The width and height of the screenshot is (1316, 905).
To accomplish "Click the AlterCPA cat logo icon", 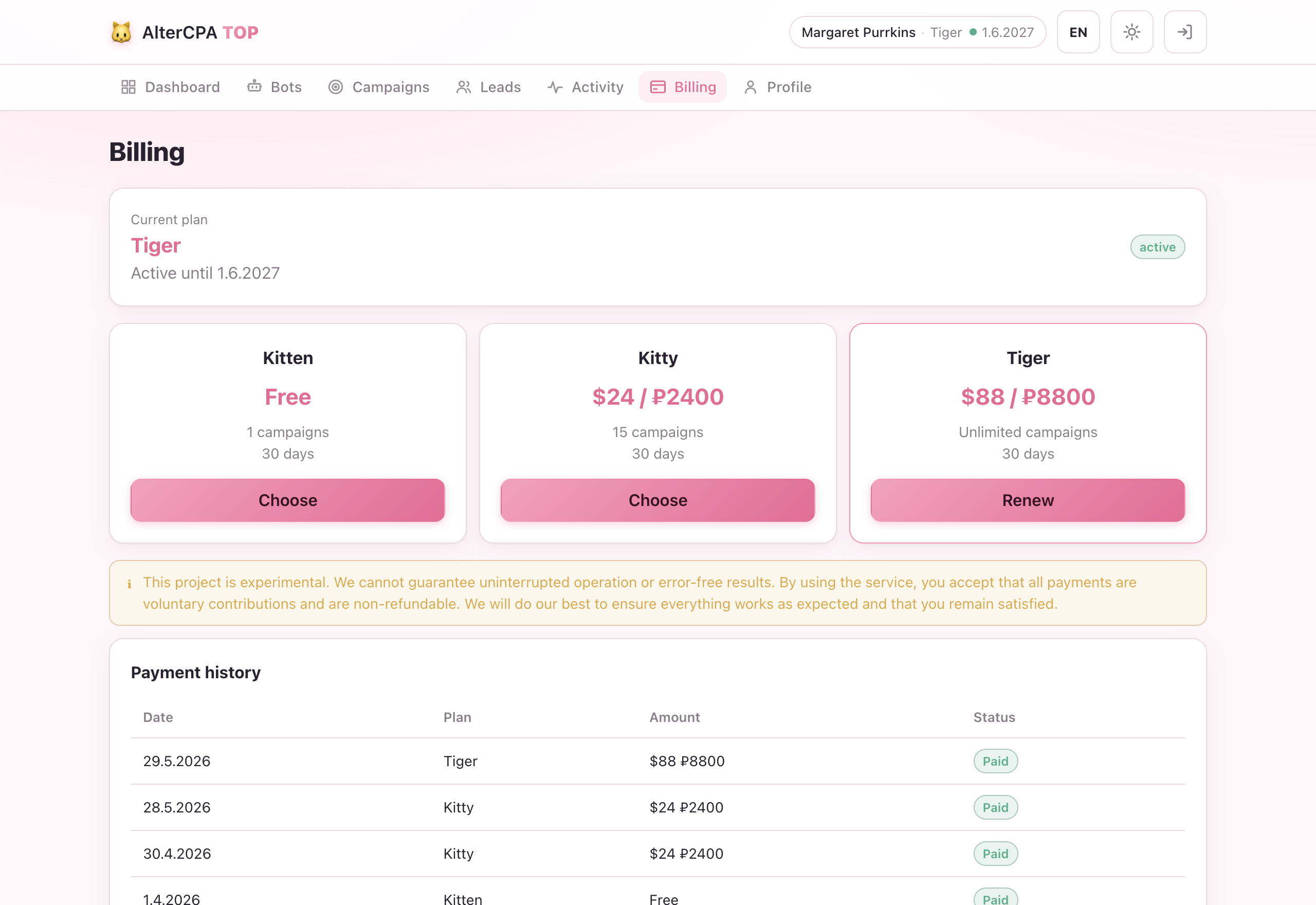I will click(x=121, y=32).
